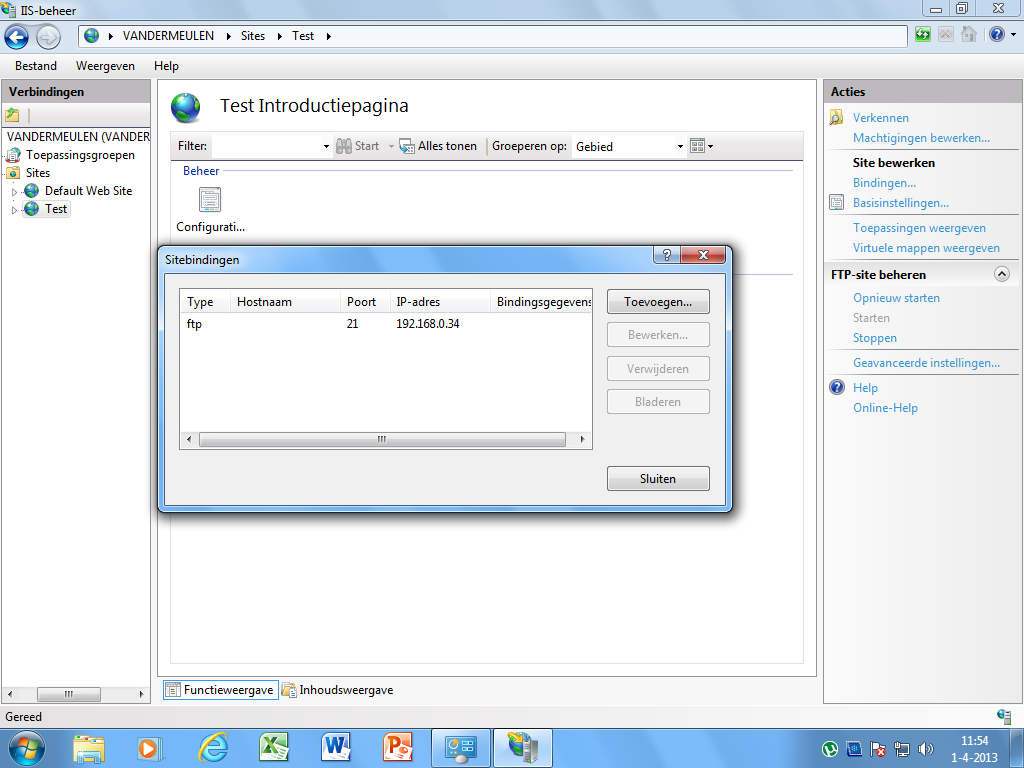Open Word from the taskbar
Screen dimensions: 1024x768
(x=336, y=748)
